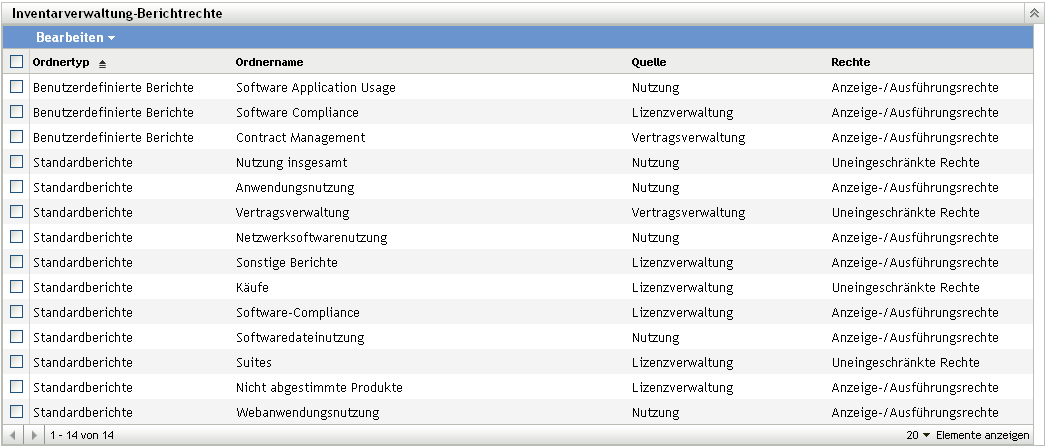Check the Software Application Usage row
This screenshot has width=1046, height=447.
coord(16,87)
